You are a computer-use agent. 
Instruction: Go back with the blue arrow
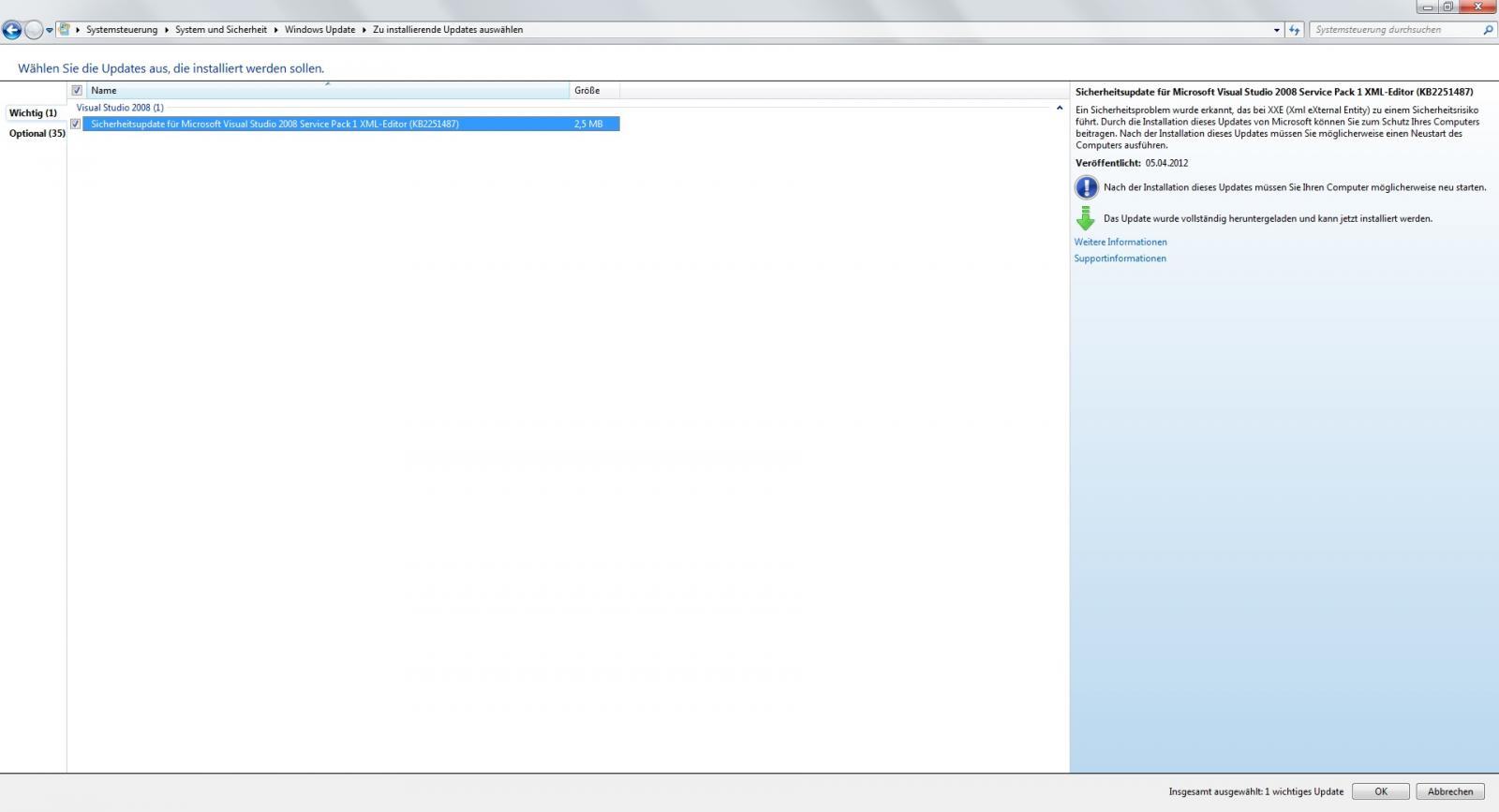coord(11,30)
